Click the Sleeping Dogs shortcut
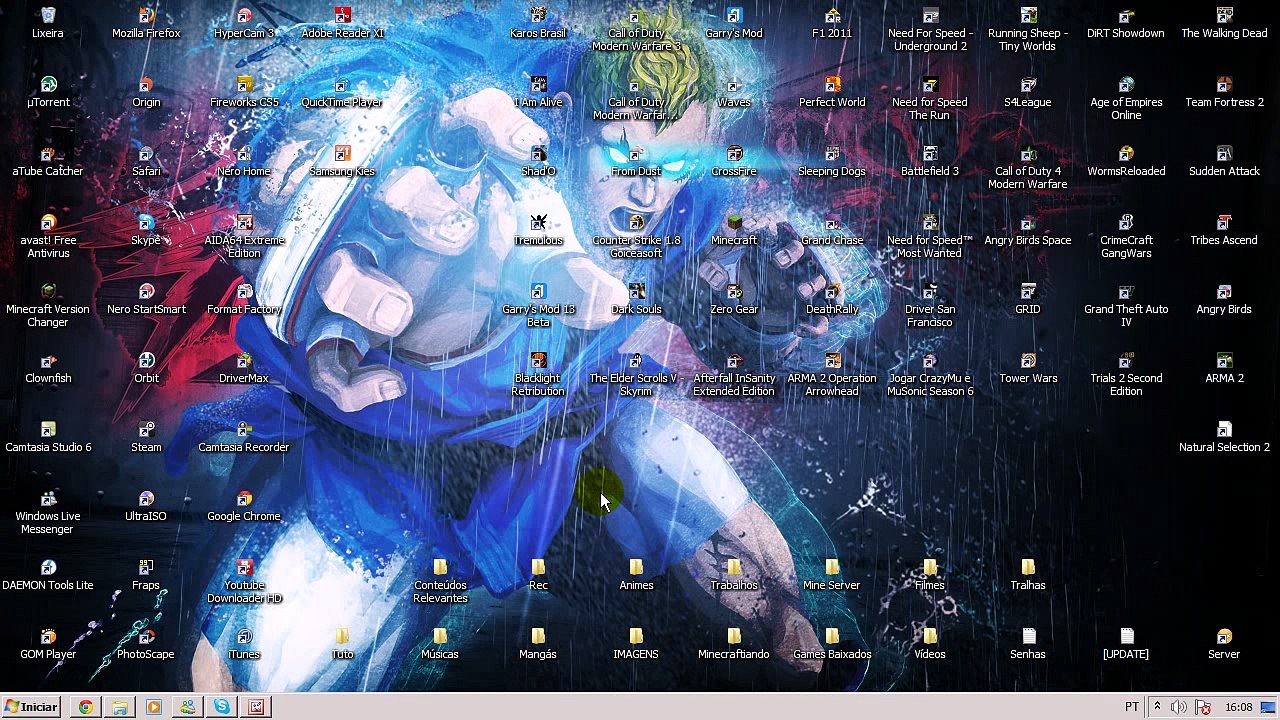The image size is (1280, 720). point(832,161)
